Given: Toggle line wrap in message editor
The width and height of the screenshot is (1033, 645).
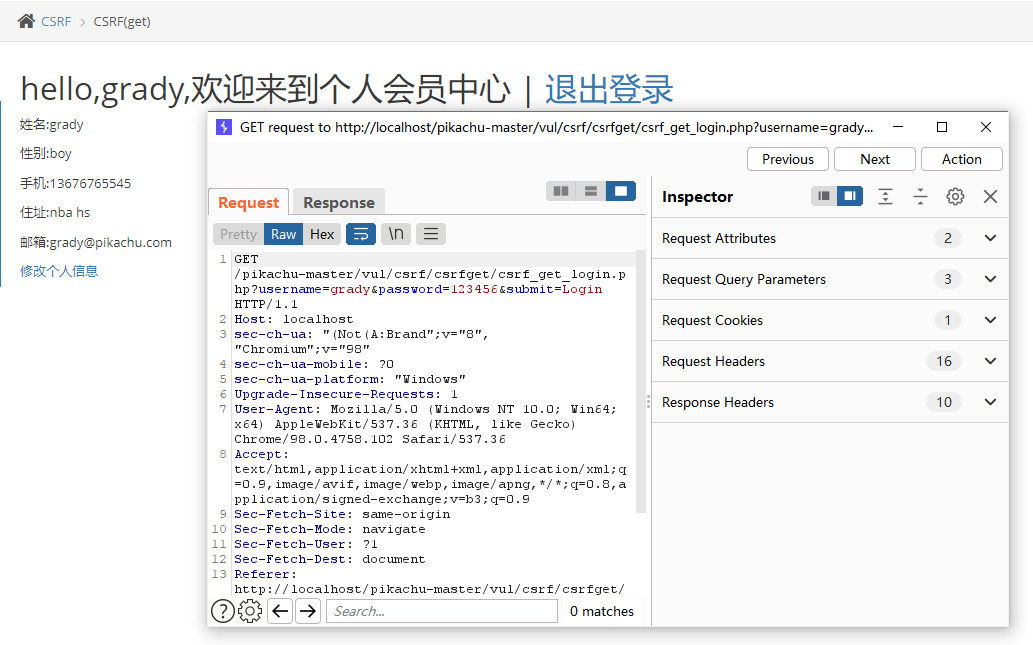Looking at the screenshot, I should click(x=361, y=234).
